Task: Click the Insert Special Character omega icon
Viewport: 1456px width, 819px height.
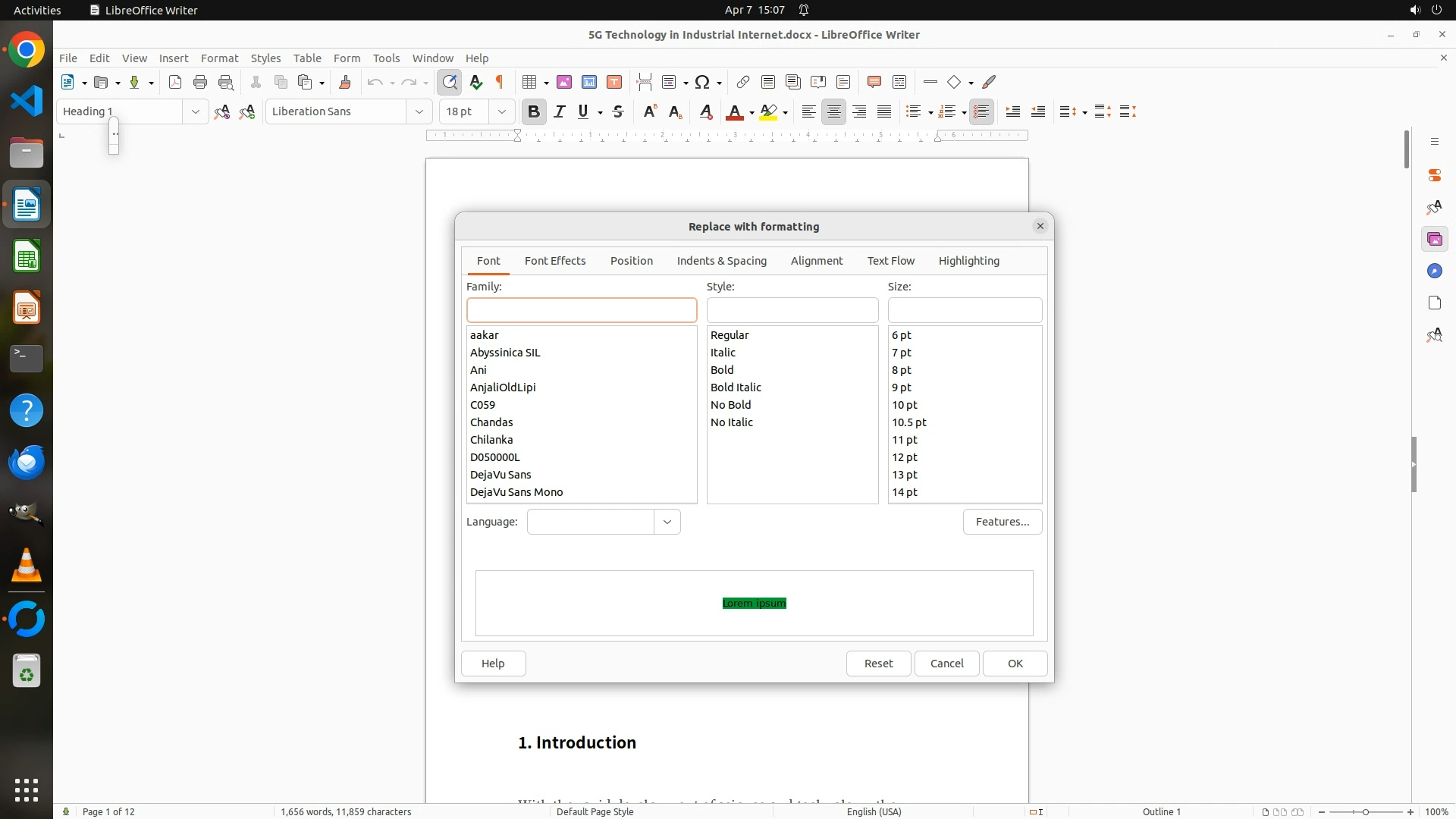Action: tap(702, 82)
